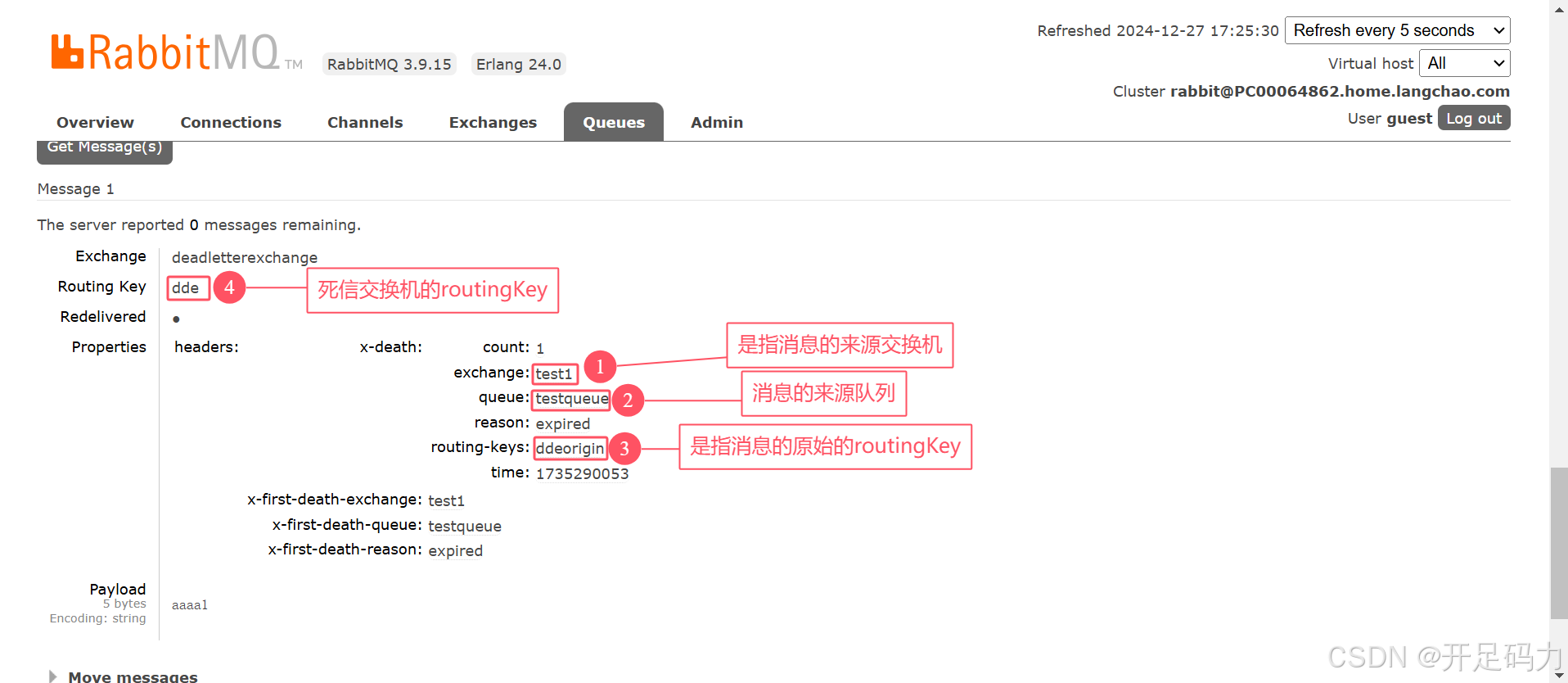Click the Payload 5 bytes label
This screenshot has width=1568, height=683.
pyautogui.click(x=118, y=595)
